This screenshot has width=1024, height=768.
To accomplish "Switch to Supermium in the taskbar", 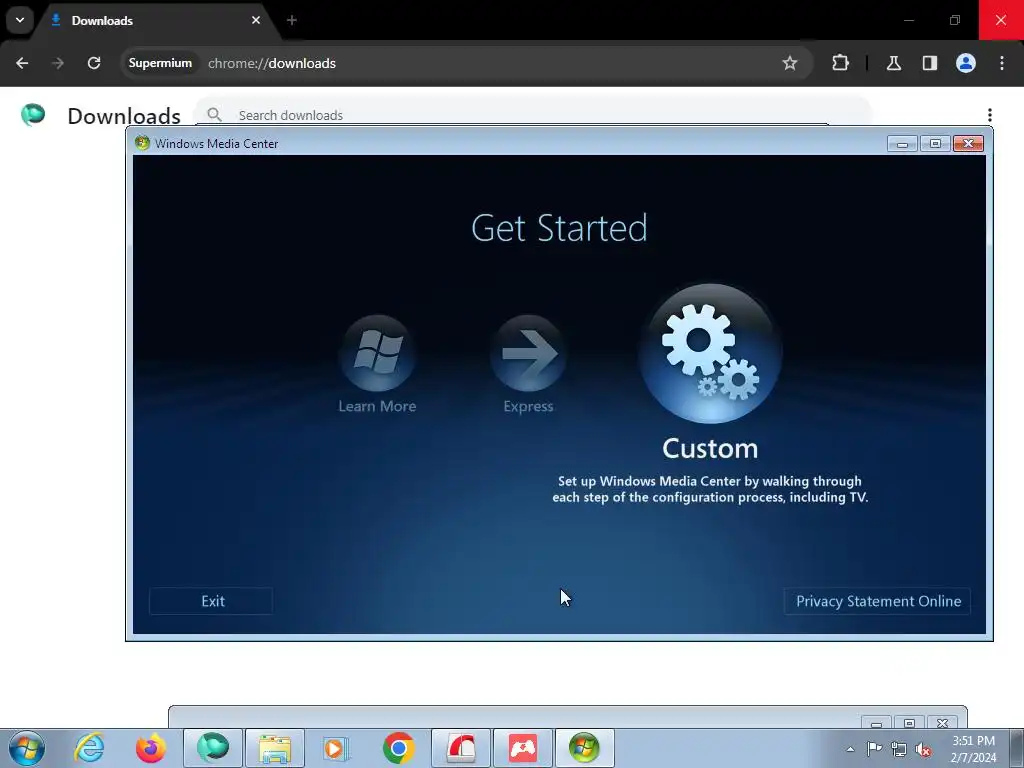I will 213,748.
